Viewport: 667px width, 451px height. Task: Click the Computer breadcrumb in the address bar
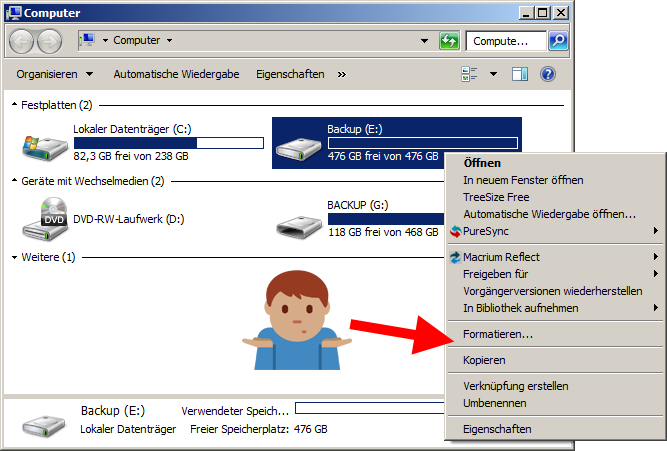tap(137, 40)
